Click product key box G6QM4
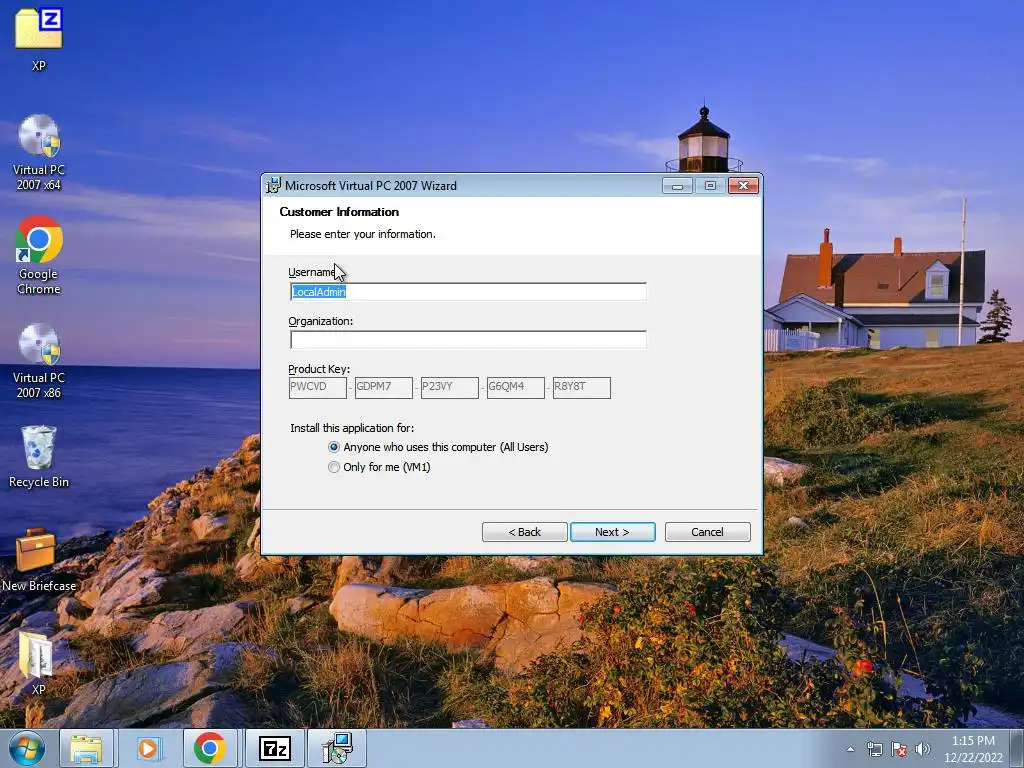Image resolution: width=1024 pixels, height=768 pixels. 515,387
